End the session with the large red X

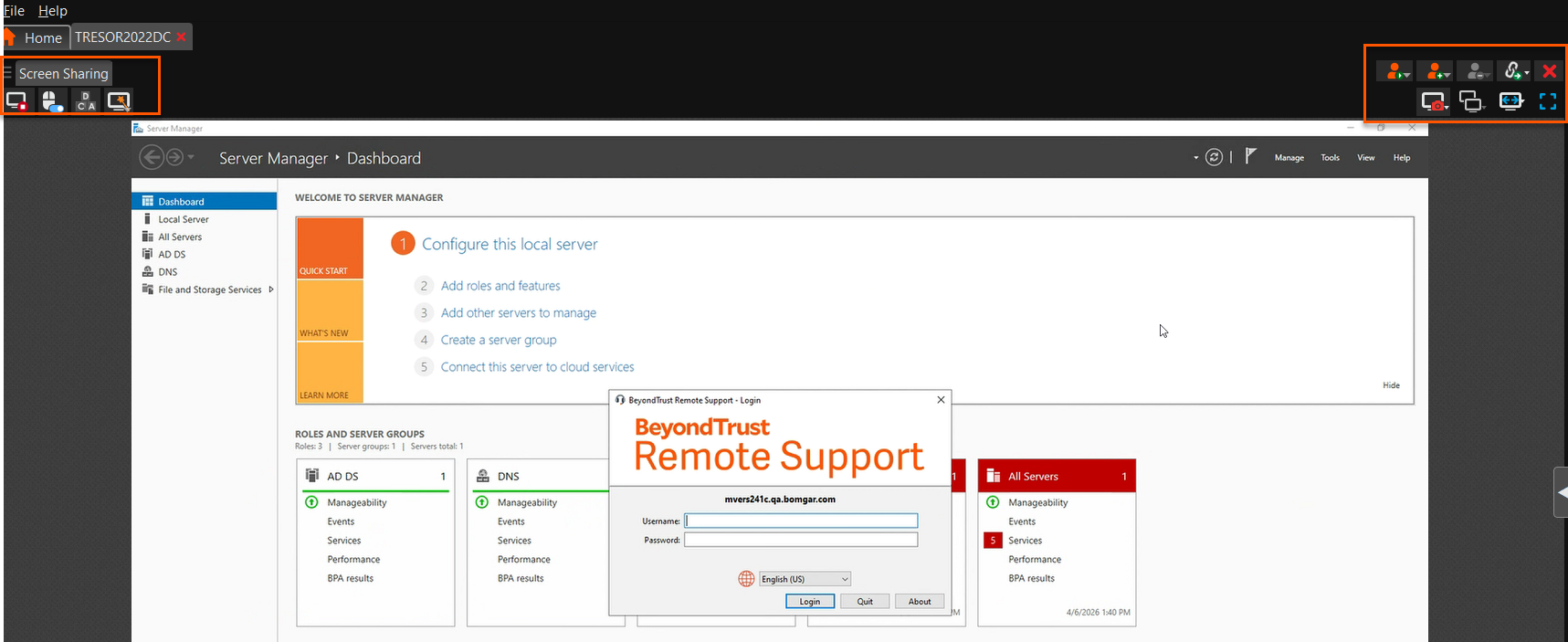pos(1549,71)
